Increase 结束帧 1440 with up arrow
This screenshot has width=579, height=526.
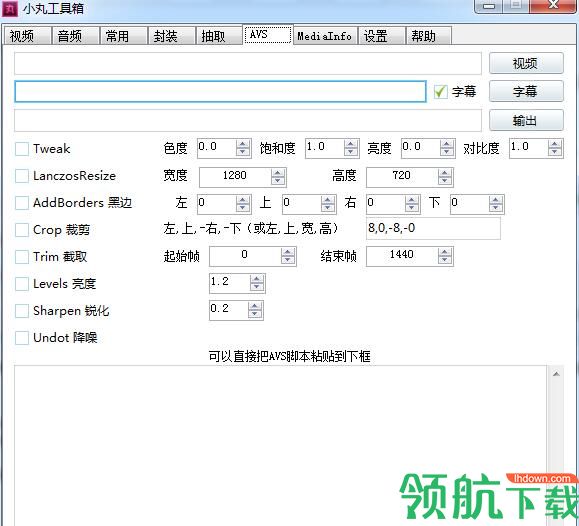(x=445, y=252)
